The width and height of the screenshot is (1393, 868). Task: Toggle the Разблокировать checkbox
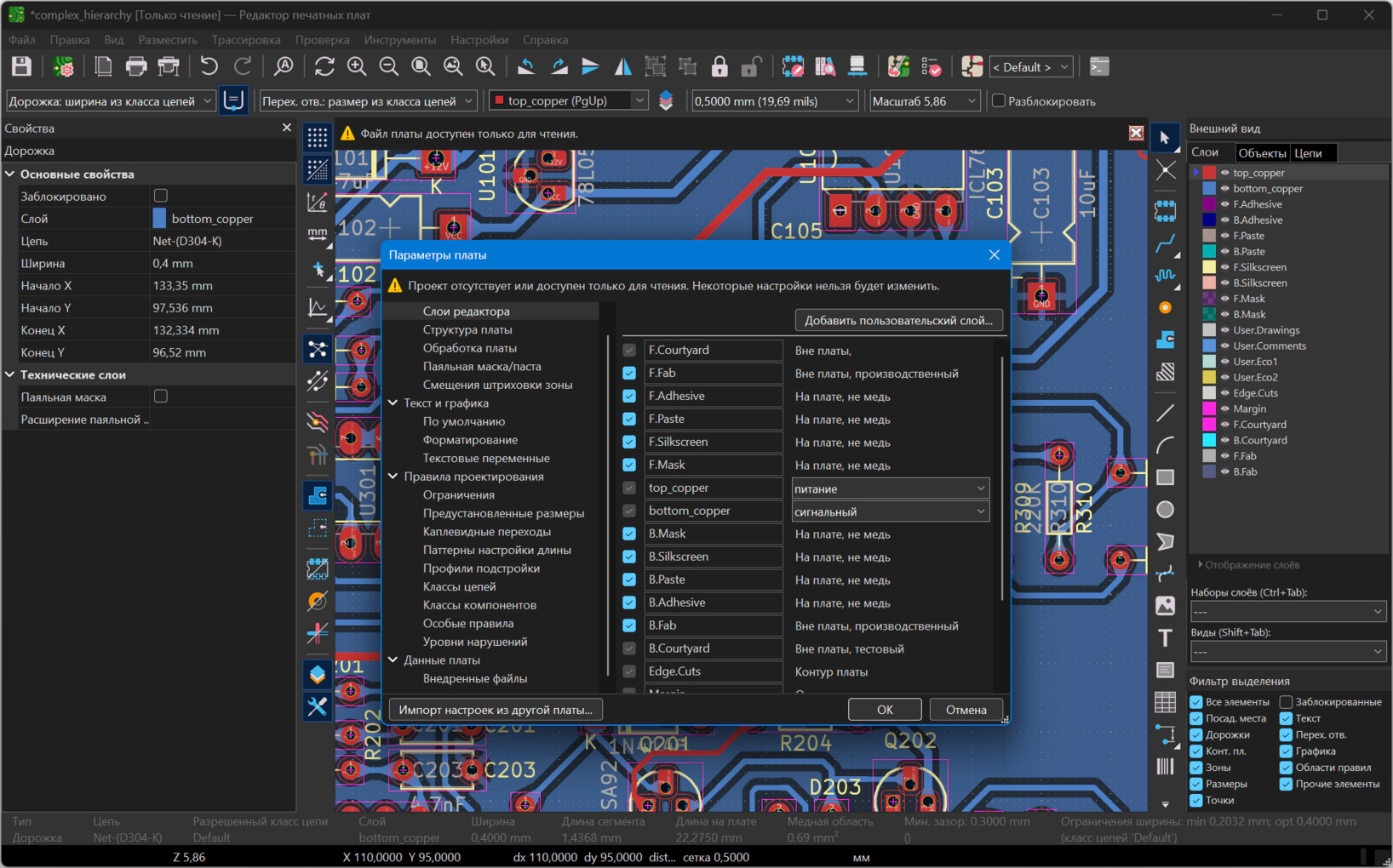[x=999, y=101]
